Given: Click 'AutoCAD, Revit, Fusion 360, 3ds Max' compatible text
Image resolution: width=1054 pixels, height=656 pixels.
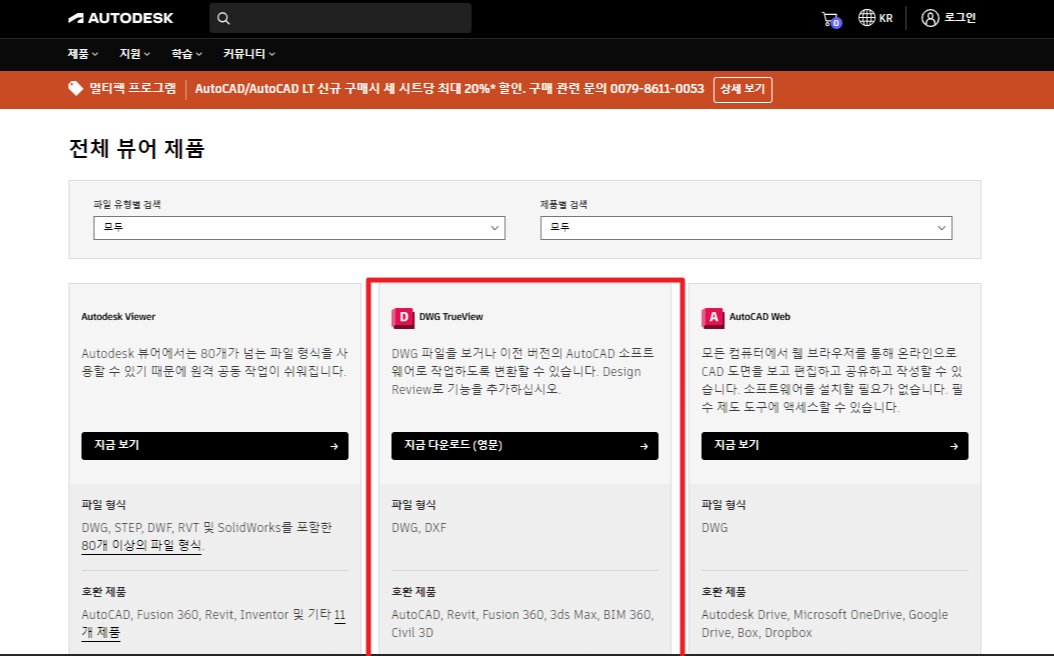Looking at the screenshot, I should (522, 623).
